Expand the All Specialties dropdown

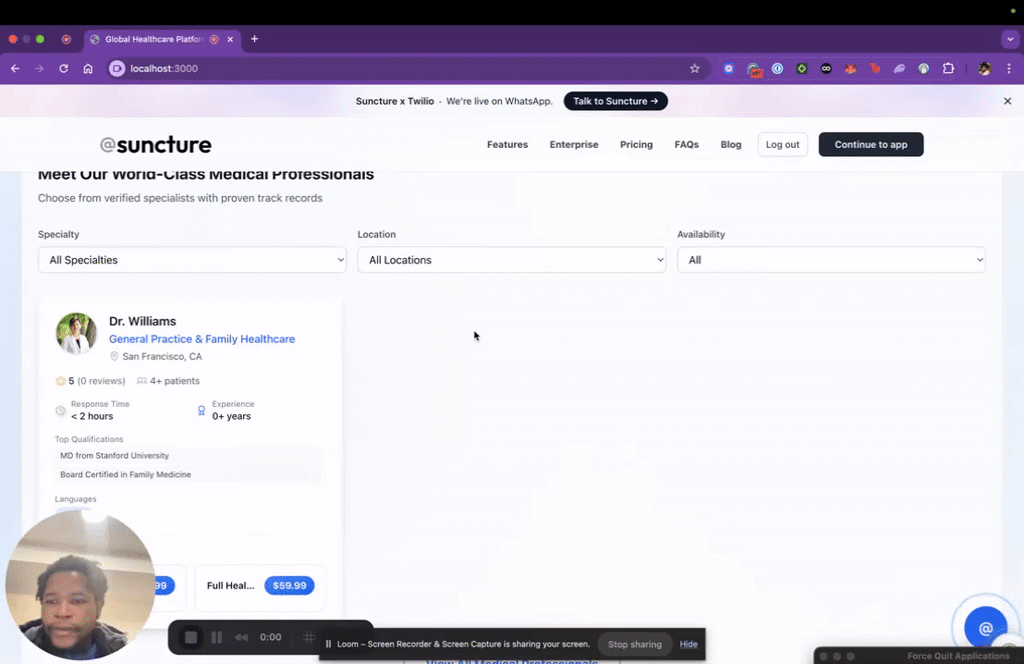coord(192,260)
